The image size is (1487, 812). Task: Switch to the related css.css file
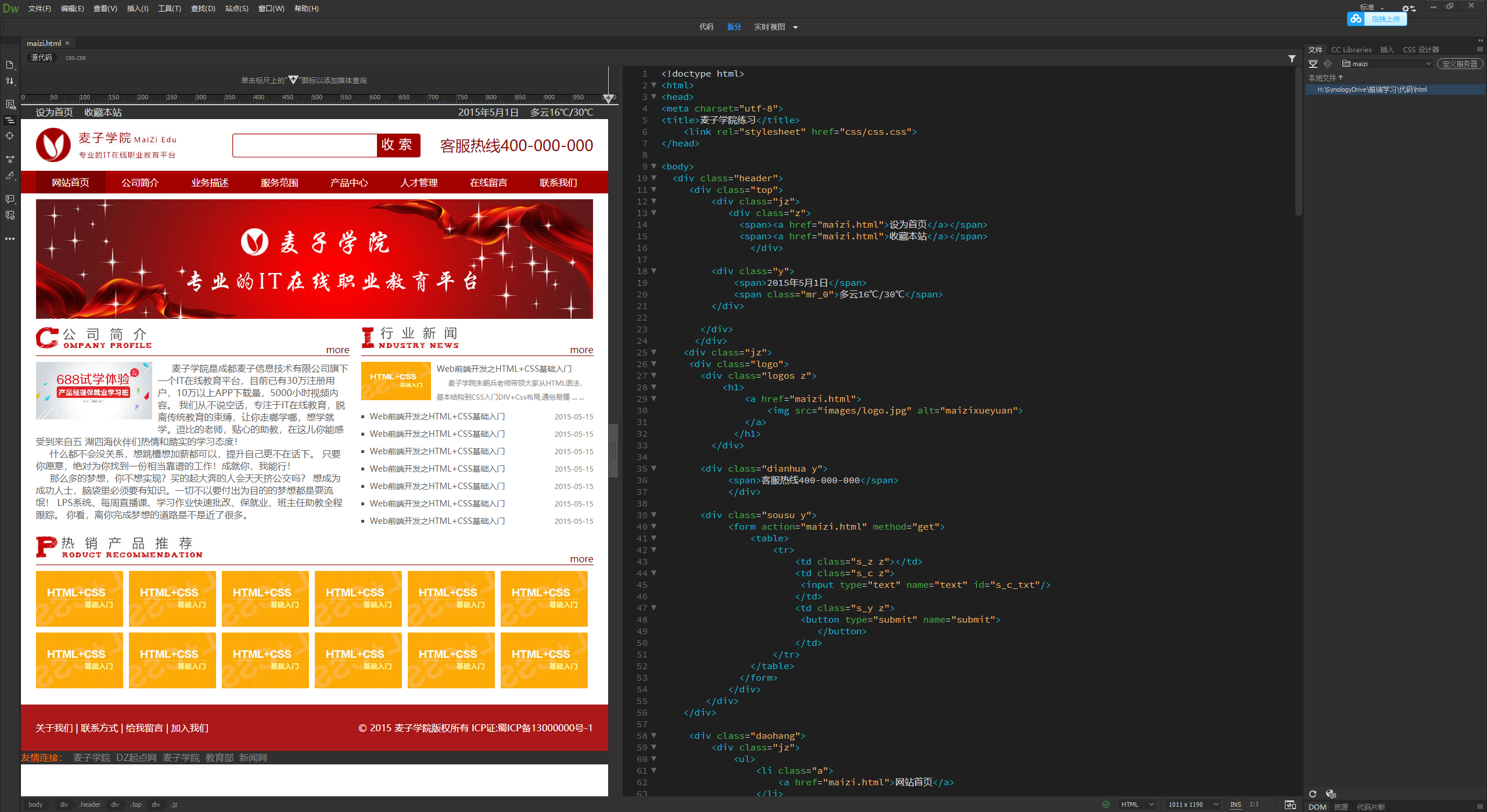pos(76,58)
